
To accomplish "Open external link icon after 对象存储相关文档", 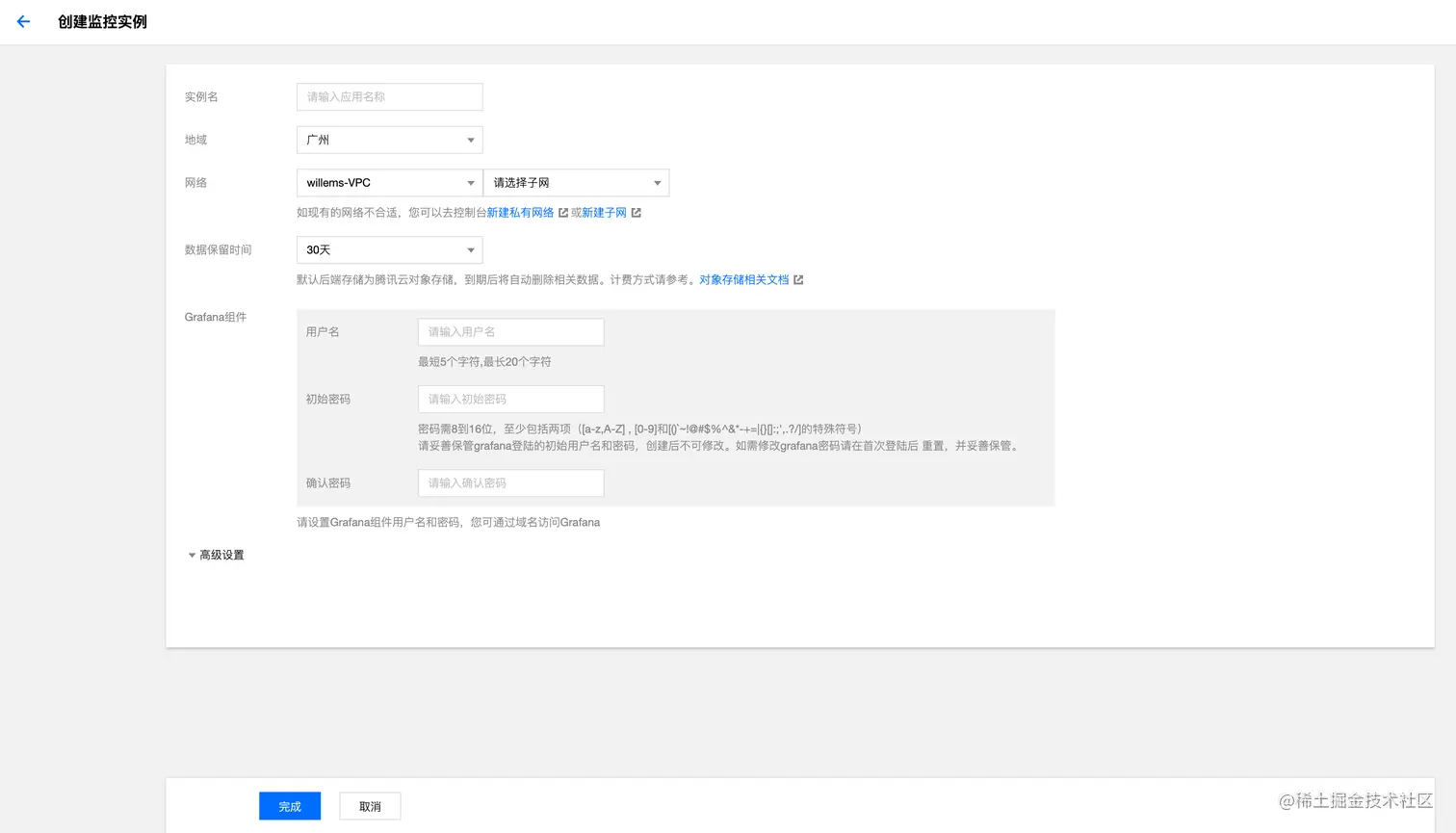I will click(798, 280).
